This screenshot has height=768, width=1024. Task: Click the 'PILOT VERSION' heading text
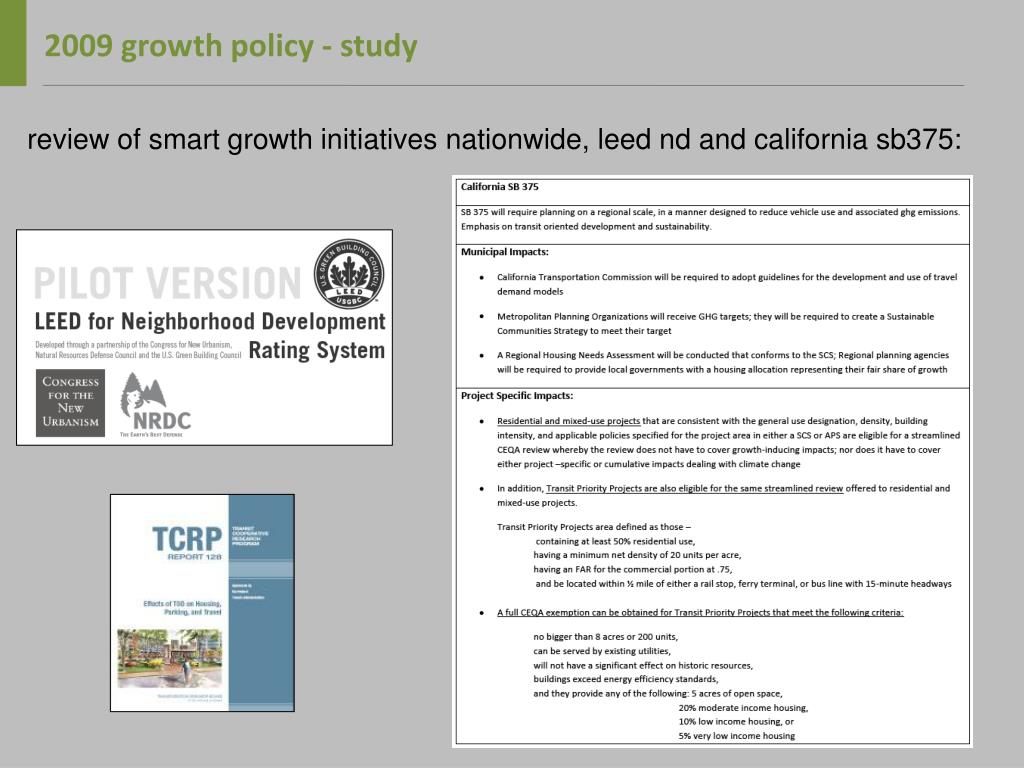(x=168, y=283)
